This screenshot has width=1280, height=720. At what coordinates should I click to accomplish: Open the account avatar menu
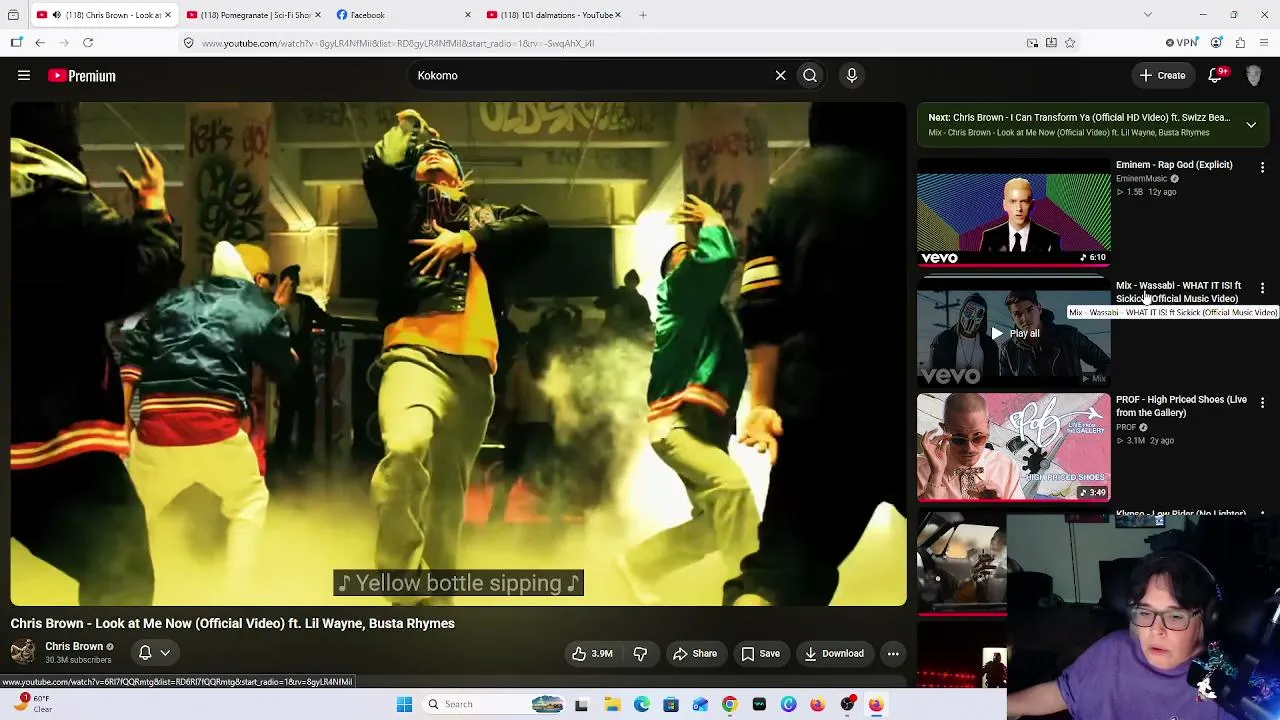(x=1254, y=75)
